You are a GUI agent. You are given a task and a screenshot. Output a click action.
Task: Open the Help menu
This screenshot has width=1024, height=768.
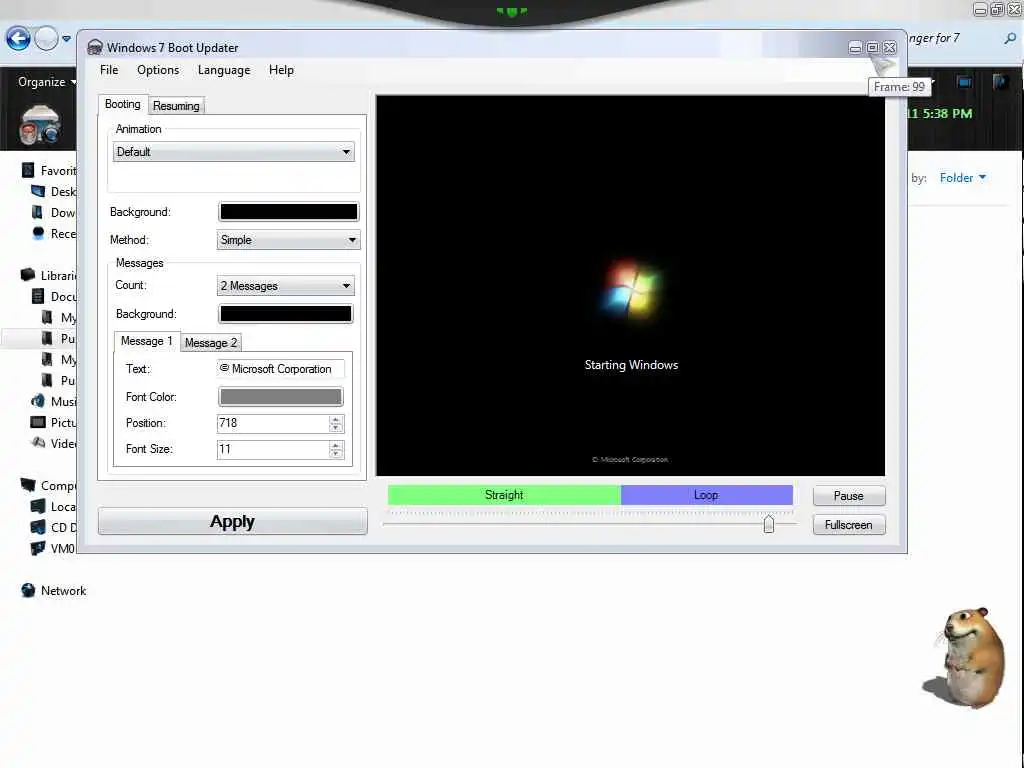[281, 70]
